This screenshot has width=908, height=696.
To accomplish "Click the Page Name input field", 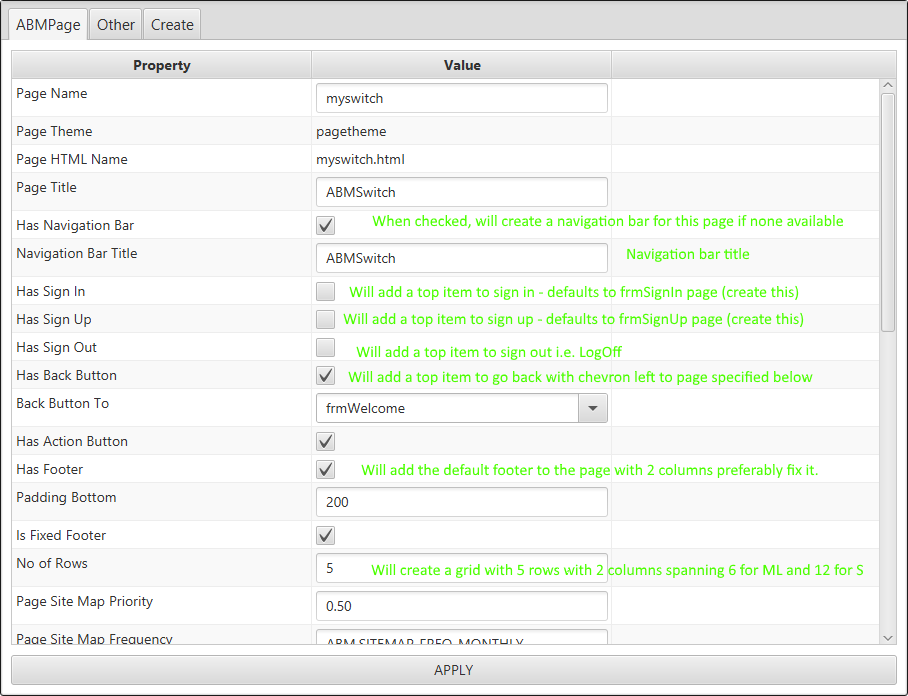I will coord(461,98).
